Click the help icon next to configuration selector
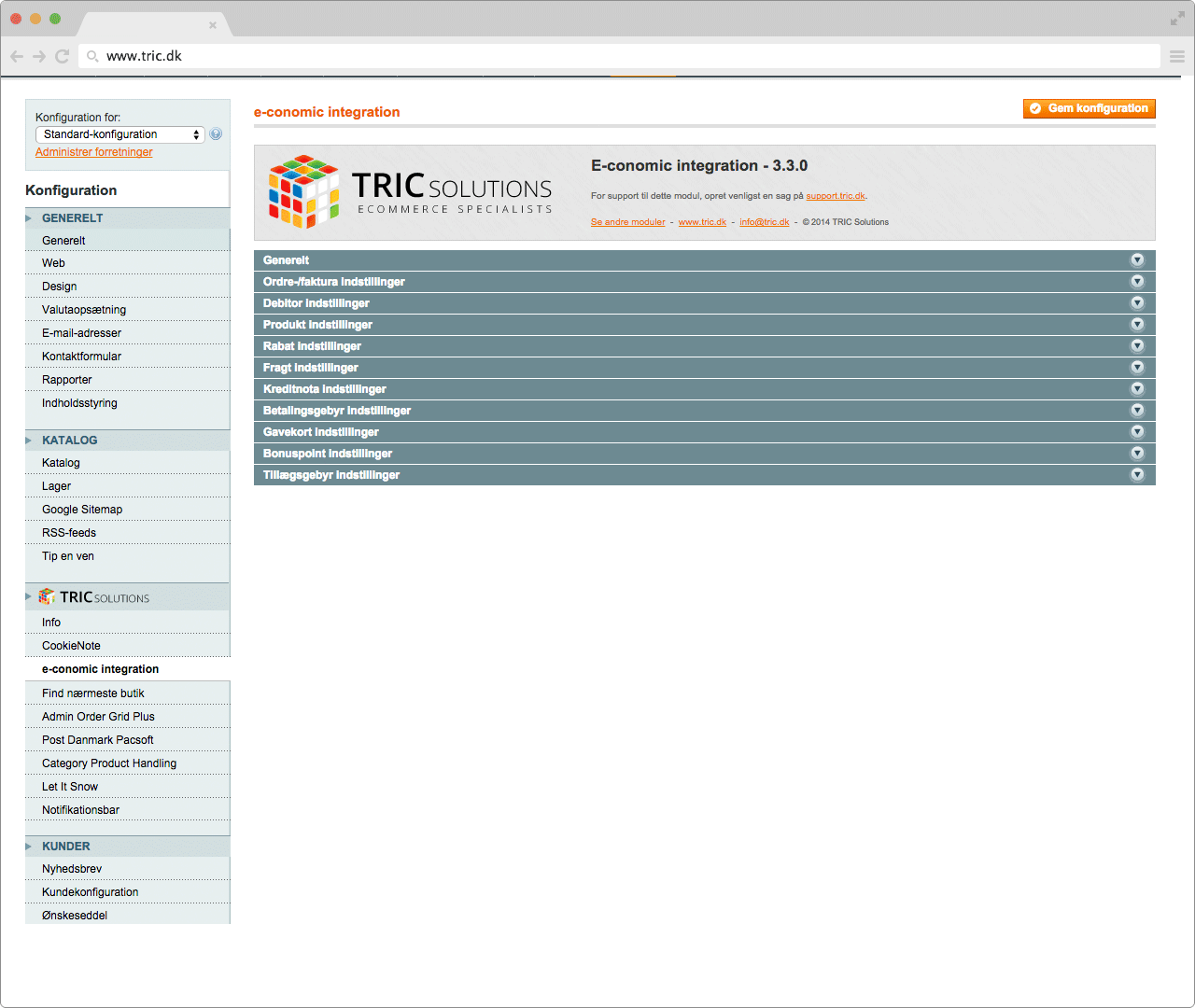 [x=216, y=133]
